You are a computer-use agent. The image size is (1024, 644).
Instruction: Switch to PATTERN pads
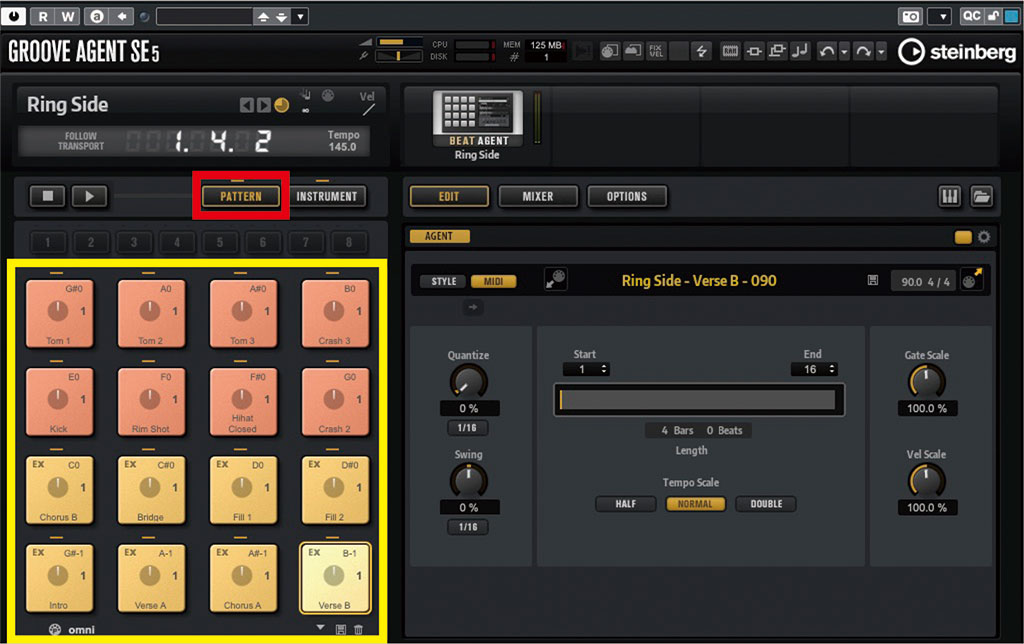(x=240, y=196)
